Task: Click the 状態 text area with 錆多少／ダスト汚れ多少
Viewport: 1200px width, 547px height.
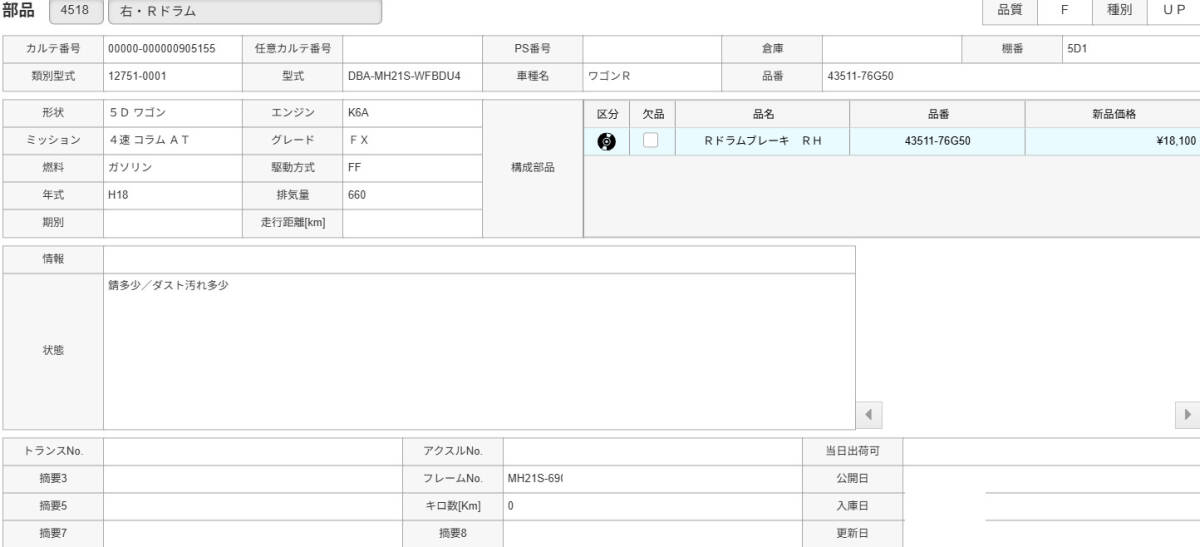Action: (x=479, y=351)
